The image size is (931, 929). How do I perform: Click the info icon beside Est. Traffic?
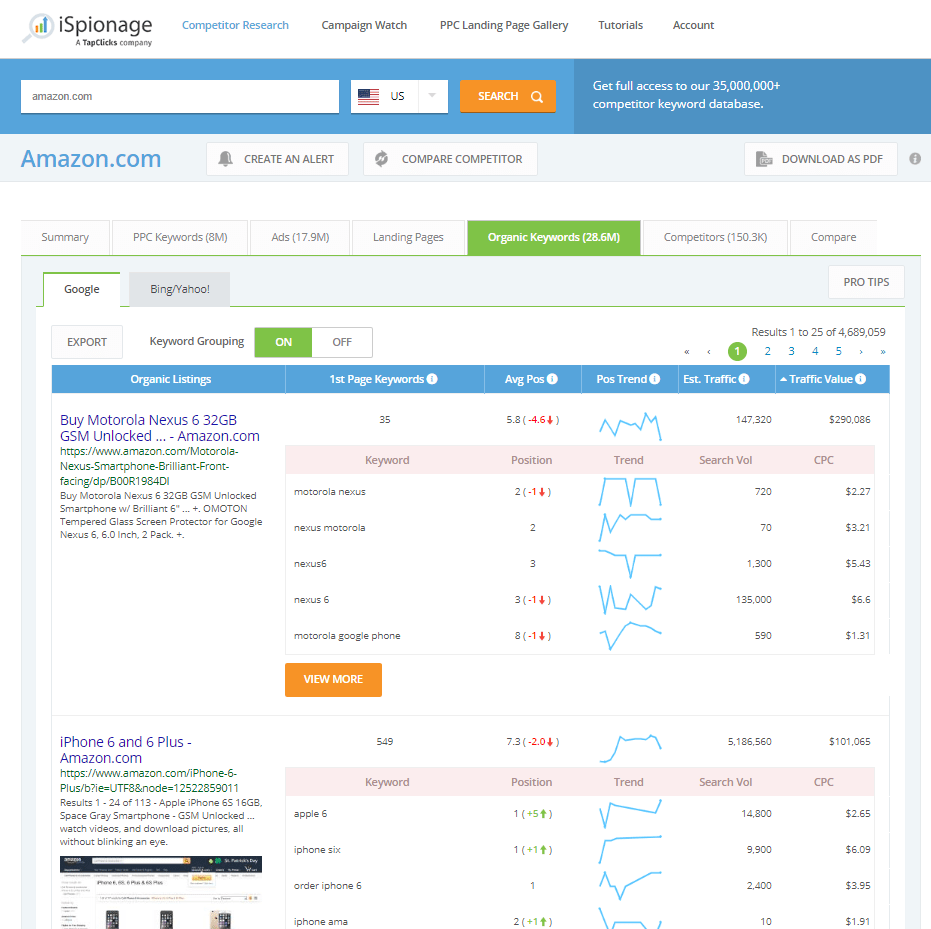coord(744,379)
